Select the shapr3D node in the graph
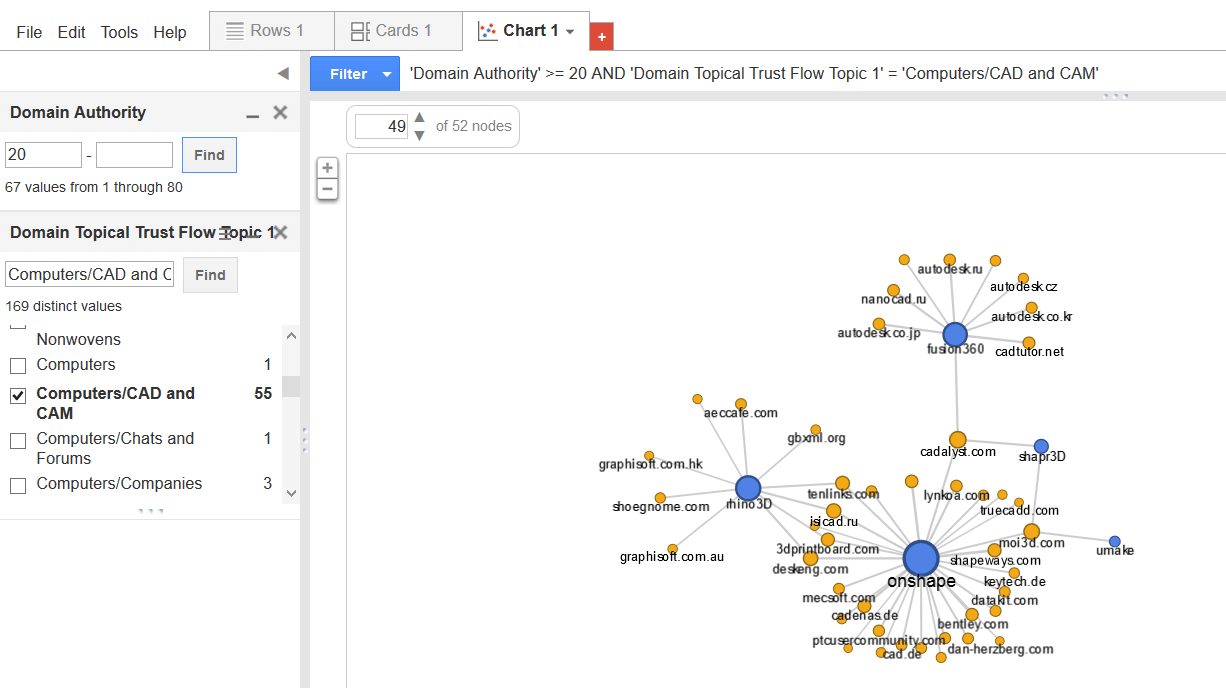 point(1041,446)
